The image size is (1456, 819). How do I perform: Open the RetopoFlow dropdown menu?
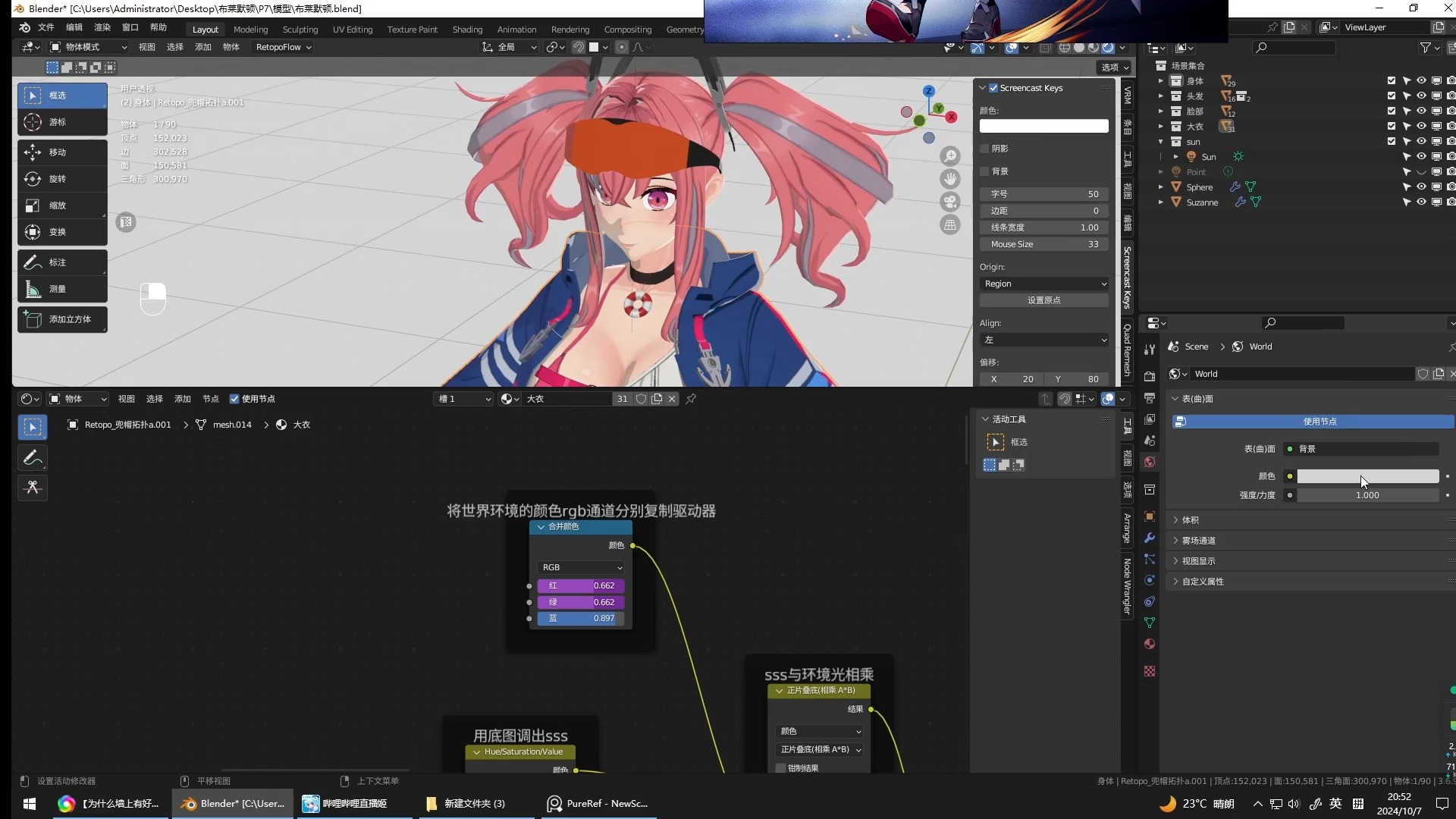[x=283, y=47]
